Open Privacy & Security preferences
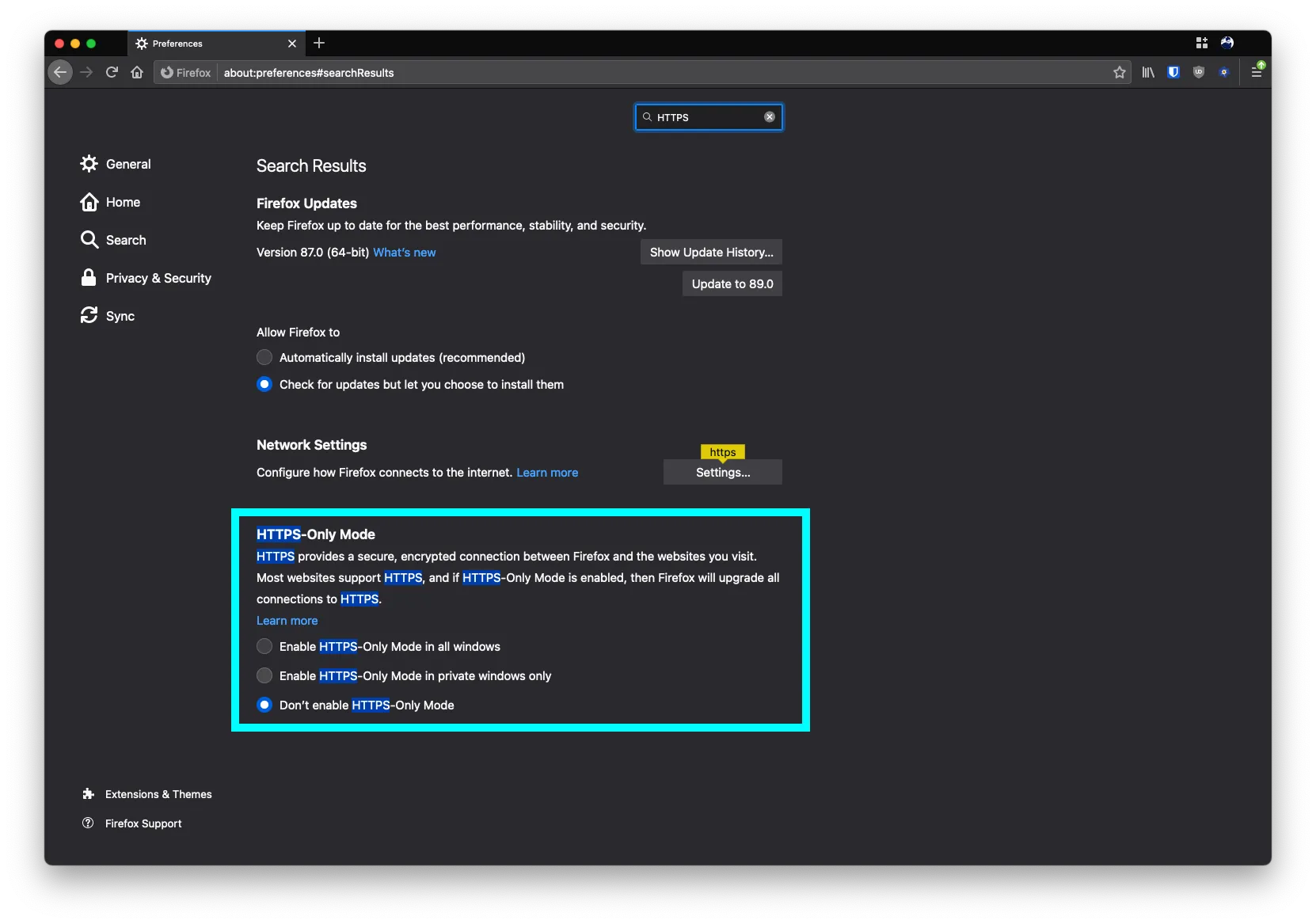1316x924 pixels. pos(146,278)
